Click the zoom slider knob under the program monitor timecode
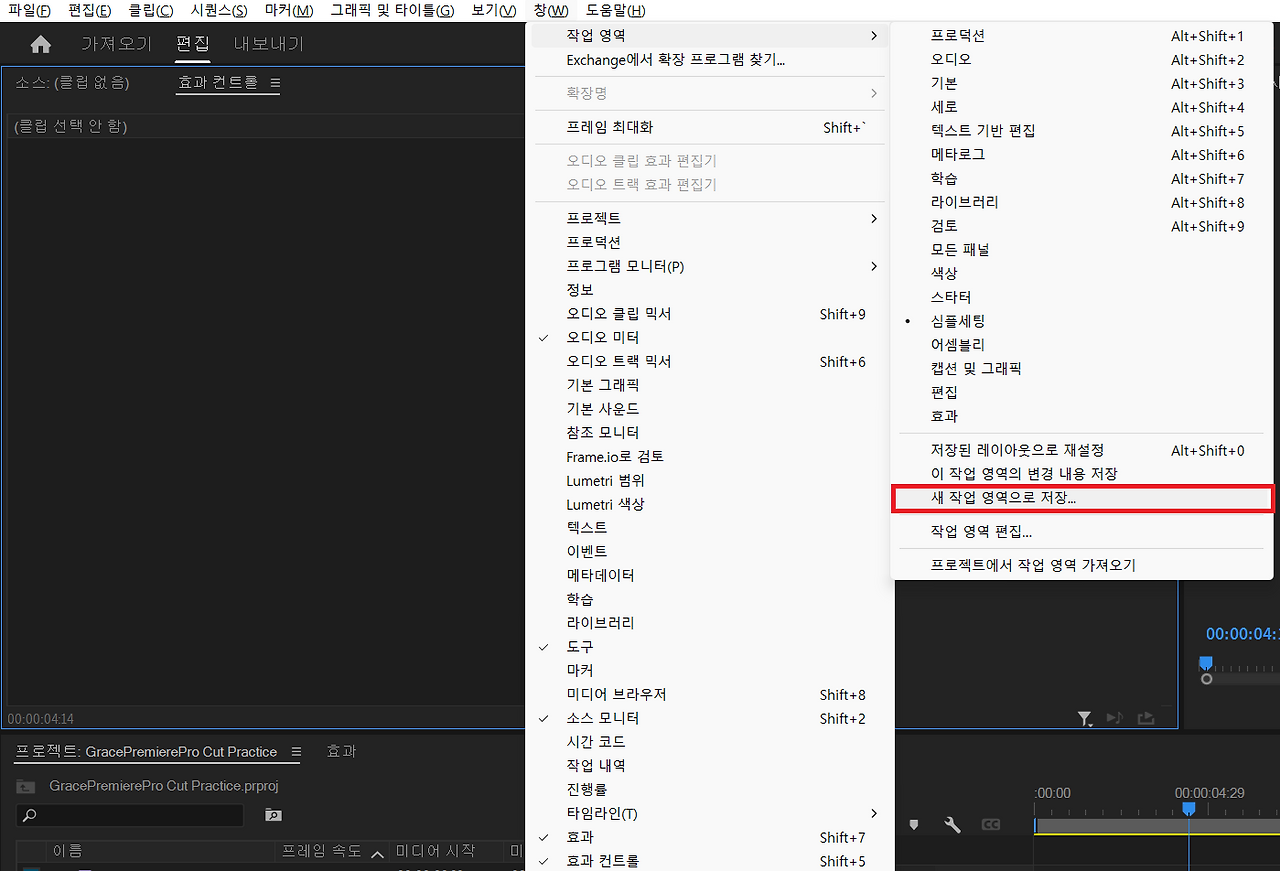This screenshot has height=871, width=1280. coord(1205,678)
